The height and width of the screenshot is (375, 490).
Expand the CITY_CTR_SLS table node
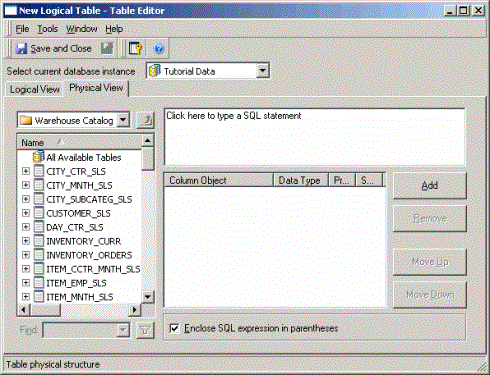pos(26,171)
